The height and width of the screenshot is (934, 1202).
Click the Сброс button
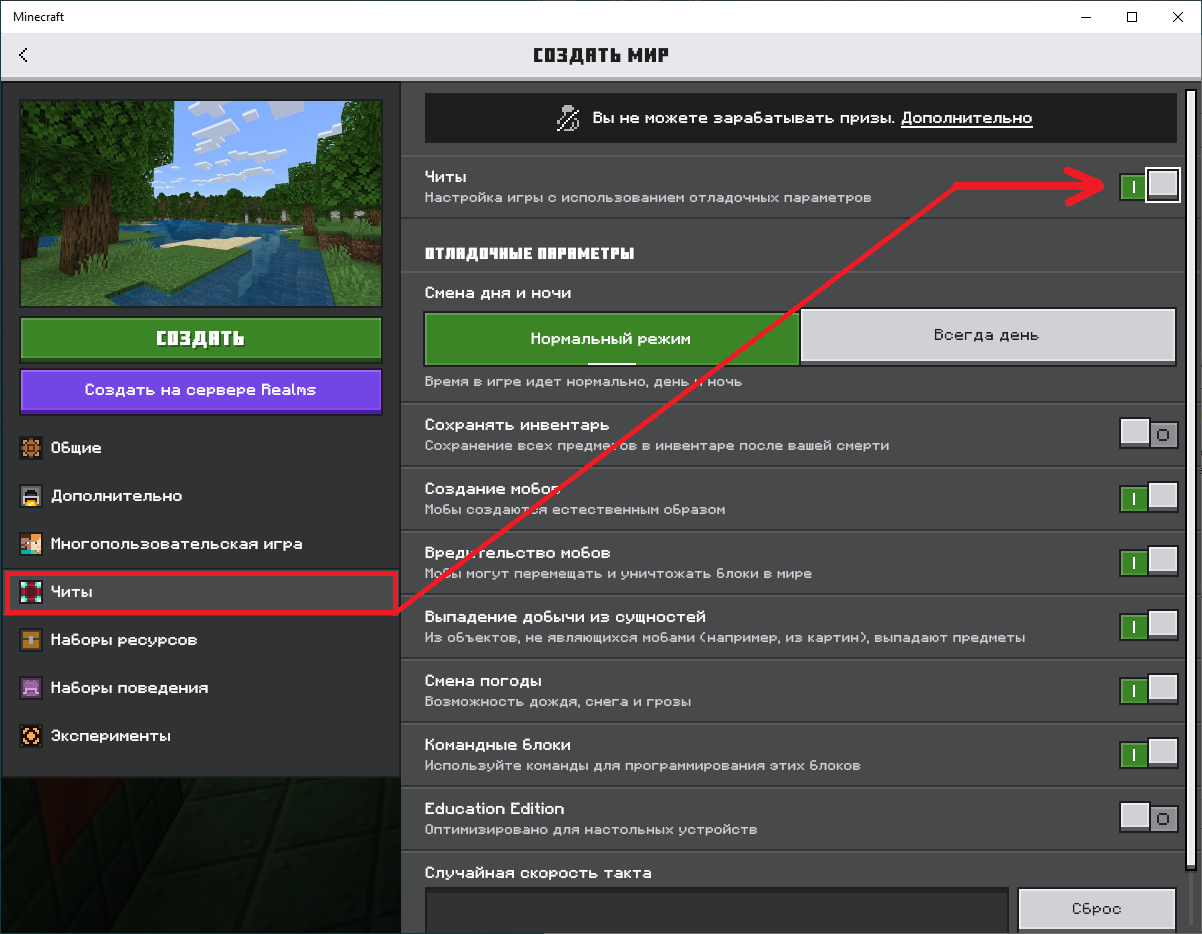click(1096, 909)
